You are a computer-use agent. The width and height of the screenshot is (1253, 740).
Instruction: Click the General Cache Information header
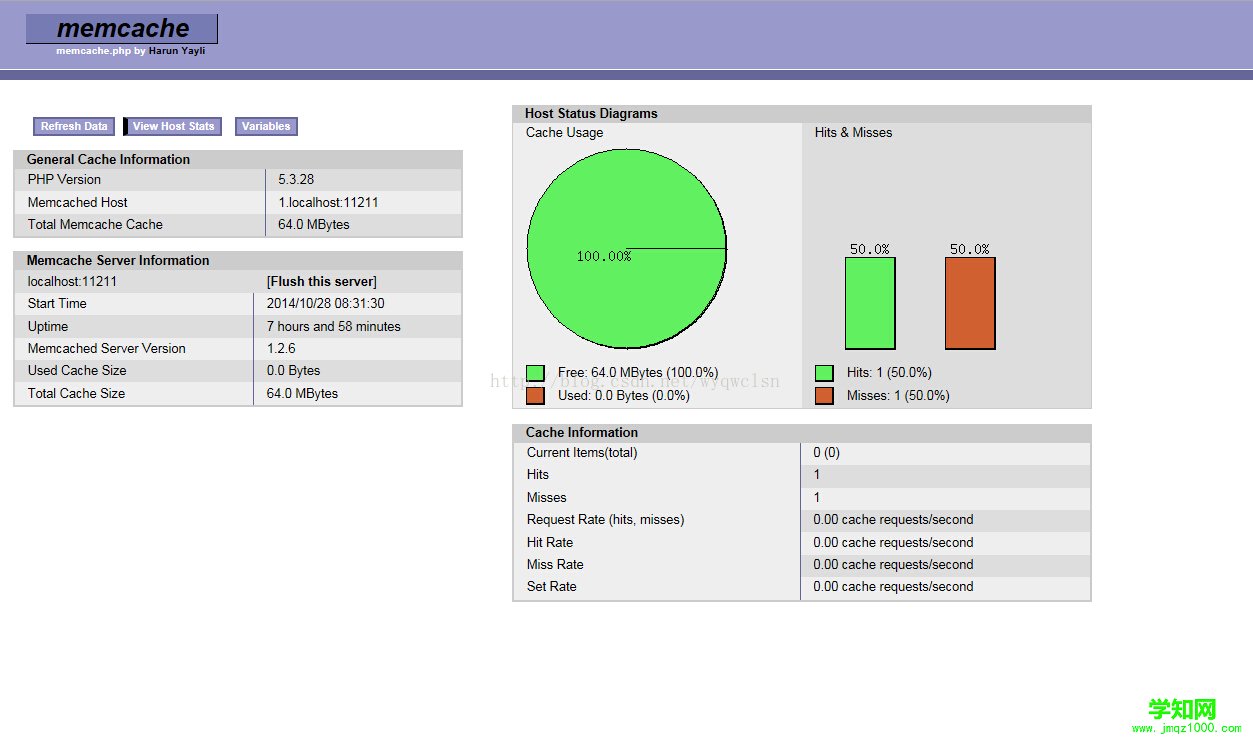click(108, 160)
